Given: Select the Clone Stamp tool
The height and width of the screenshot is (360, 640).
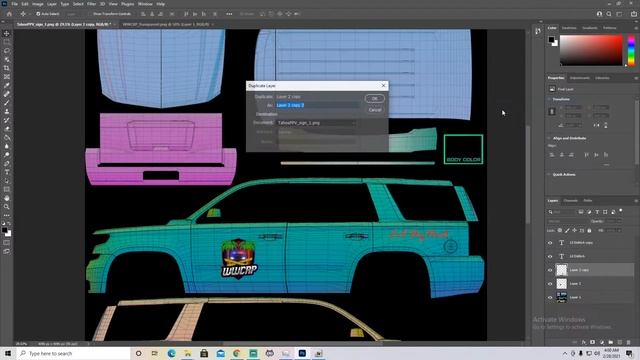Looking at the screenshot, I should (7, 111).
